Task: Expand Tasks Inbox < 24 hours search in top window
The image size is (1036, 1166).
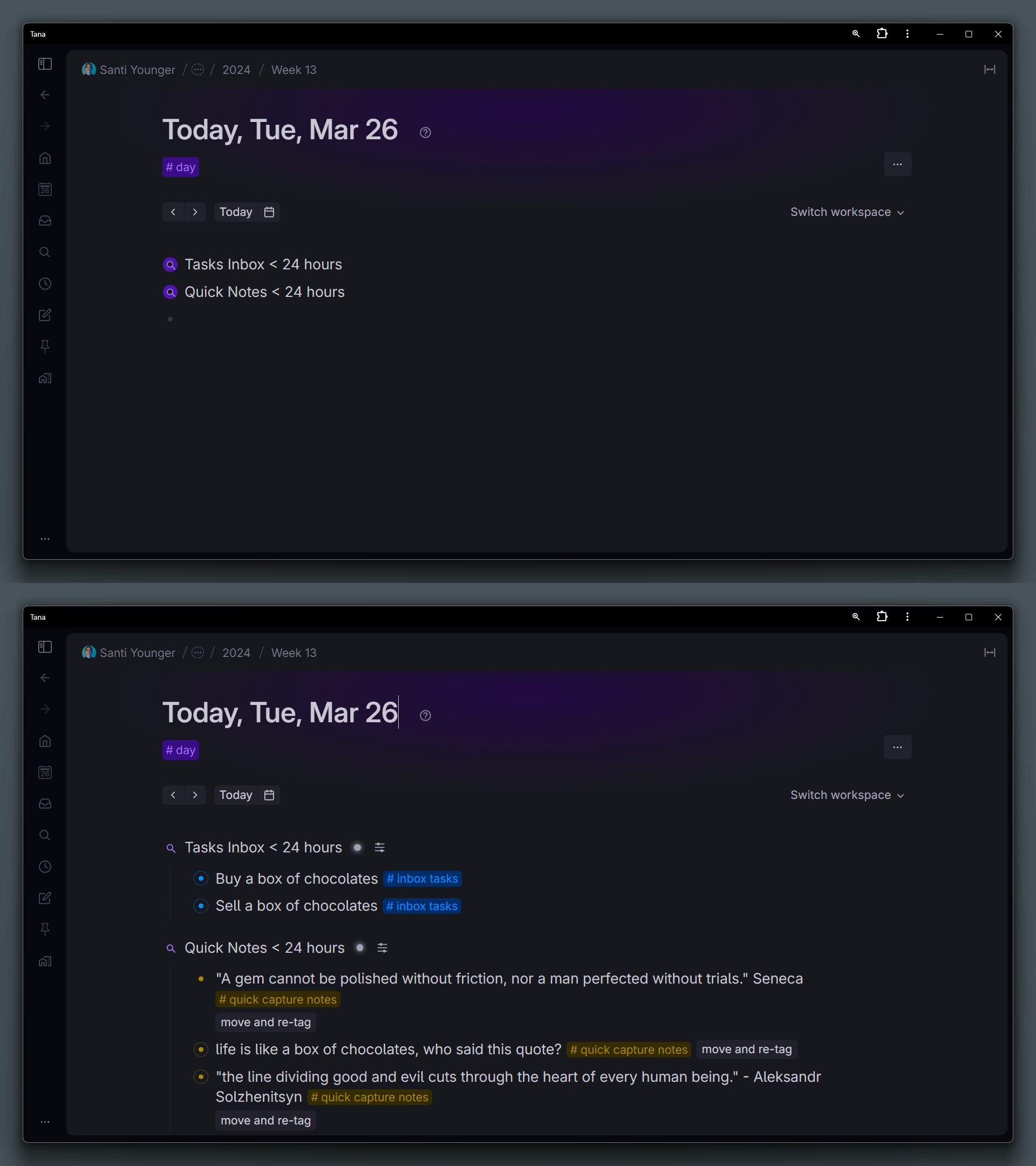Action: tap(171, 265)
